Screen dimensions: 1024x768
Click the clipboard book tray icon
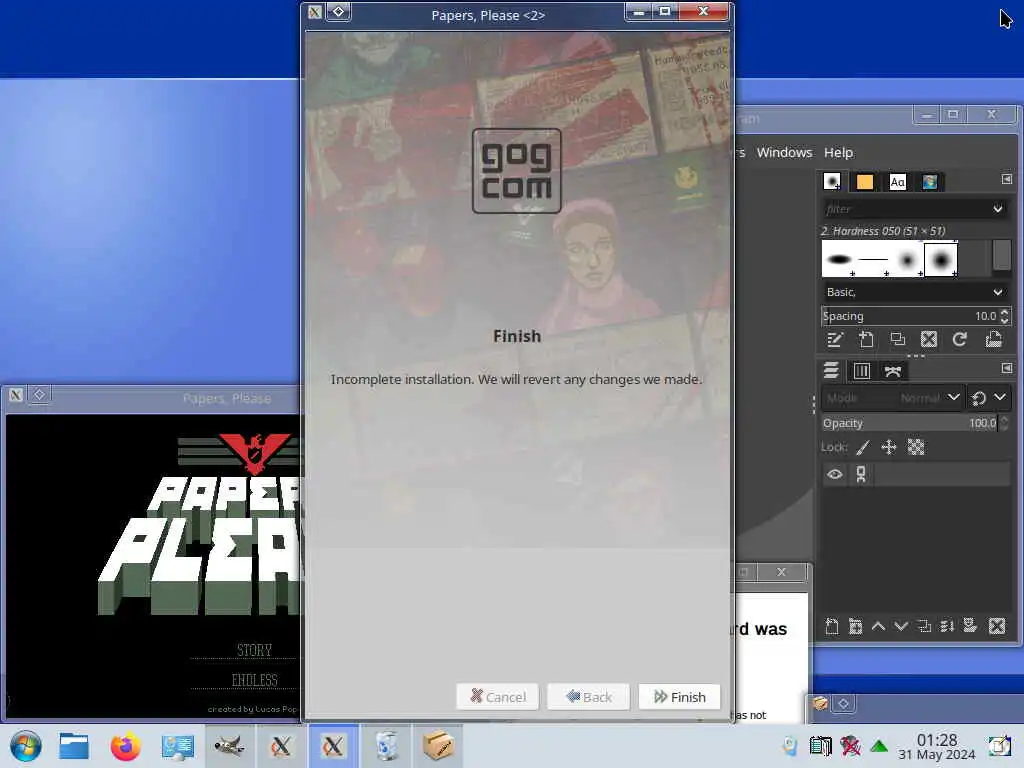pos(820,746)
